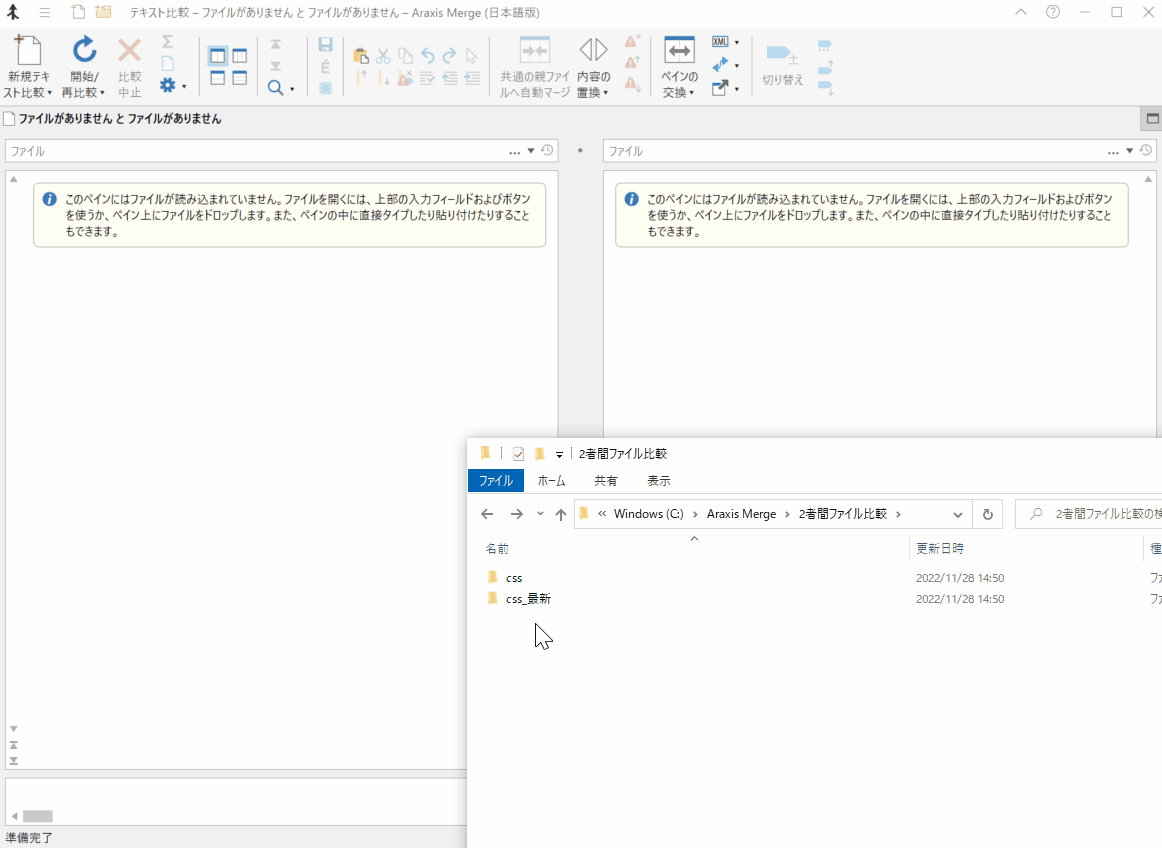Expand the Explorer address bar dropdown
Image resolution: width=1162 pixels, height=848 pixels.
coord(957,514)
